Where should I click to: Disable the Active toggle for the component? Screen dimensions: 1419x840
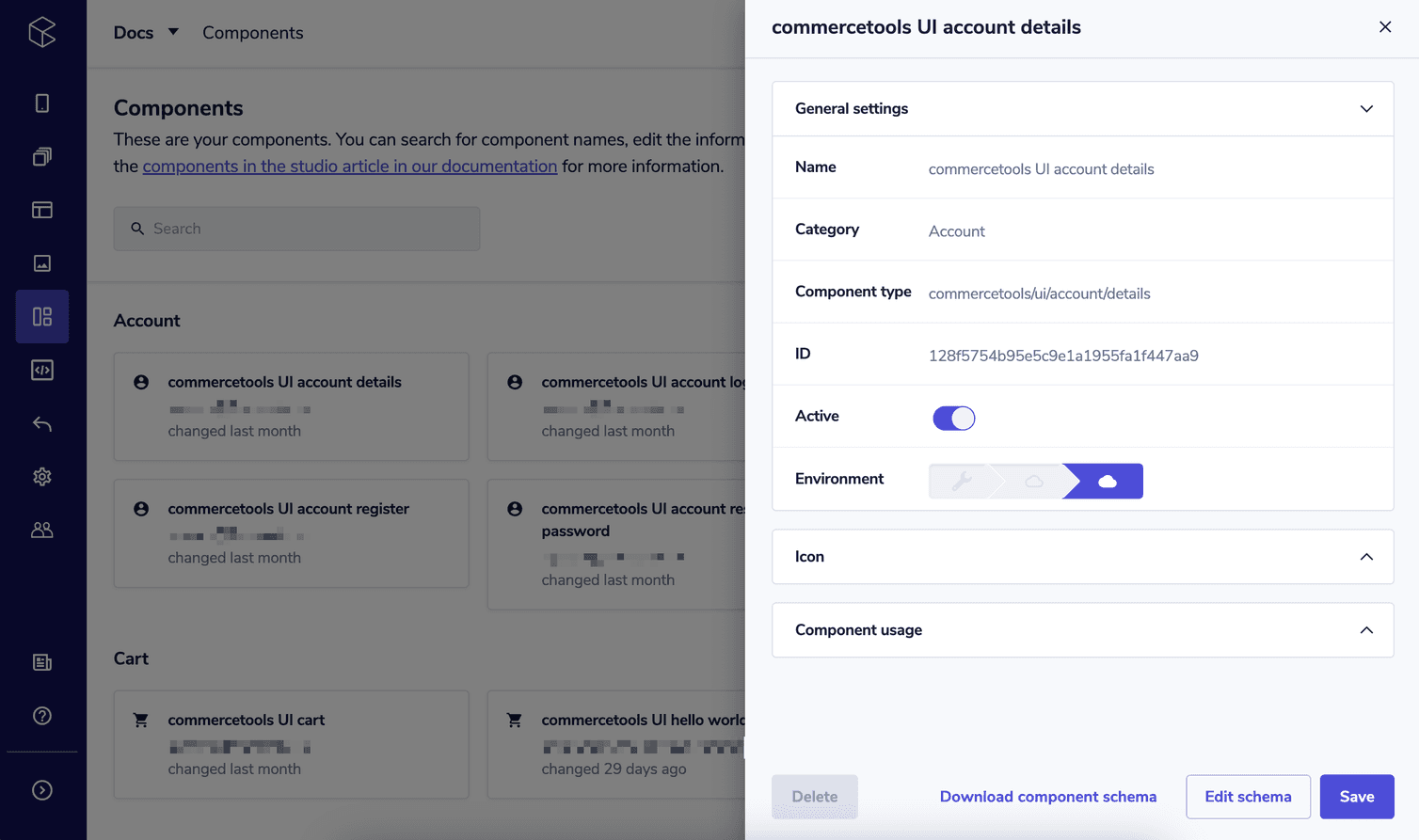tap(953, 417)
